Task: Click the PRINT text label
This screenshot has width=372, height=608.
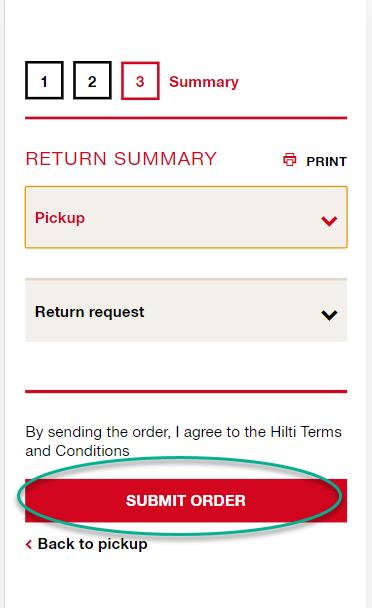Action: click(326, 161)
